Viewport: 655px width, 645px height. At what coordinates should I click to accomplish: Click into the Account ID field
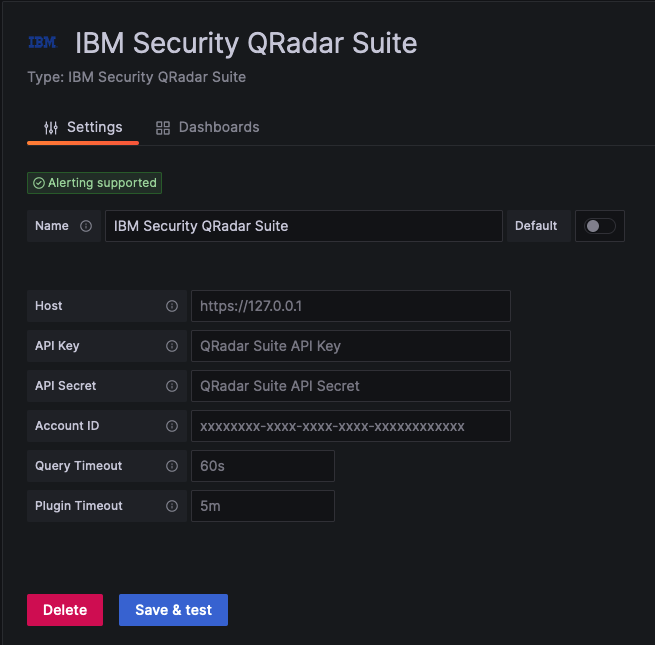[x=351, y=426]
